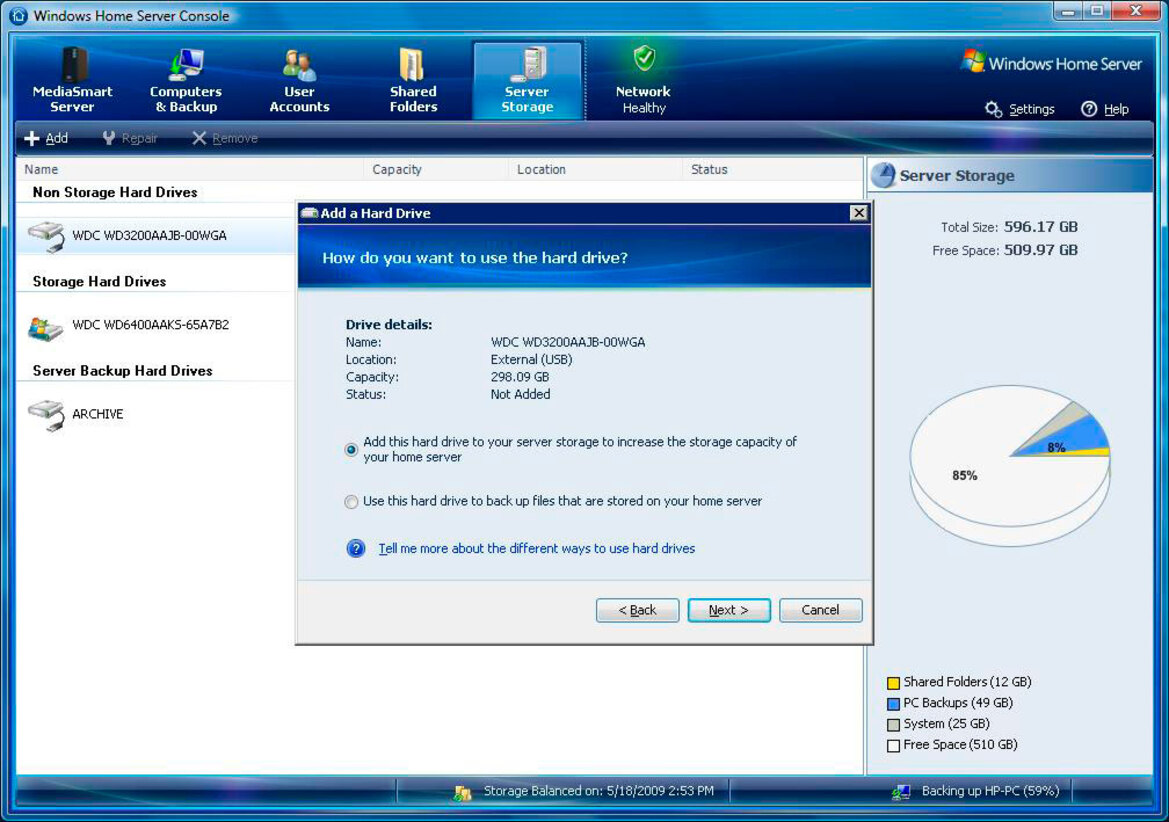Click the ARCHIVE drive icon

tap(46, 415)
